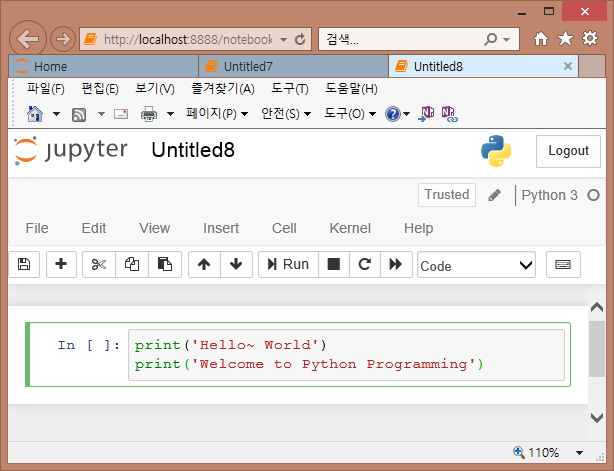Viewport: 614px width, 471px height.
Task: Click the Logout button
Action: pyautogui.click(x=568, y=151)
